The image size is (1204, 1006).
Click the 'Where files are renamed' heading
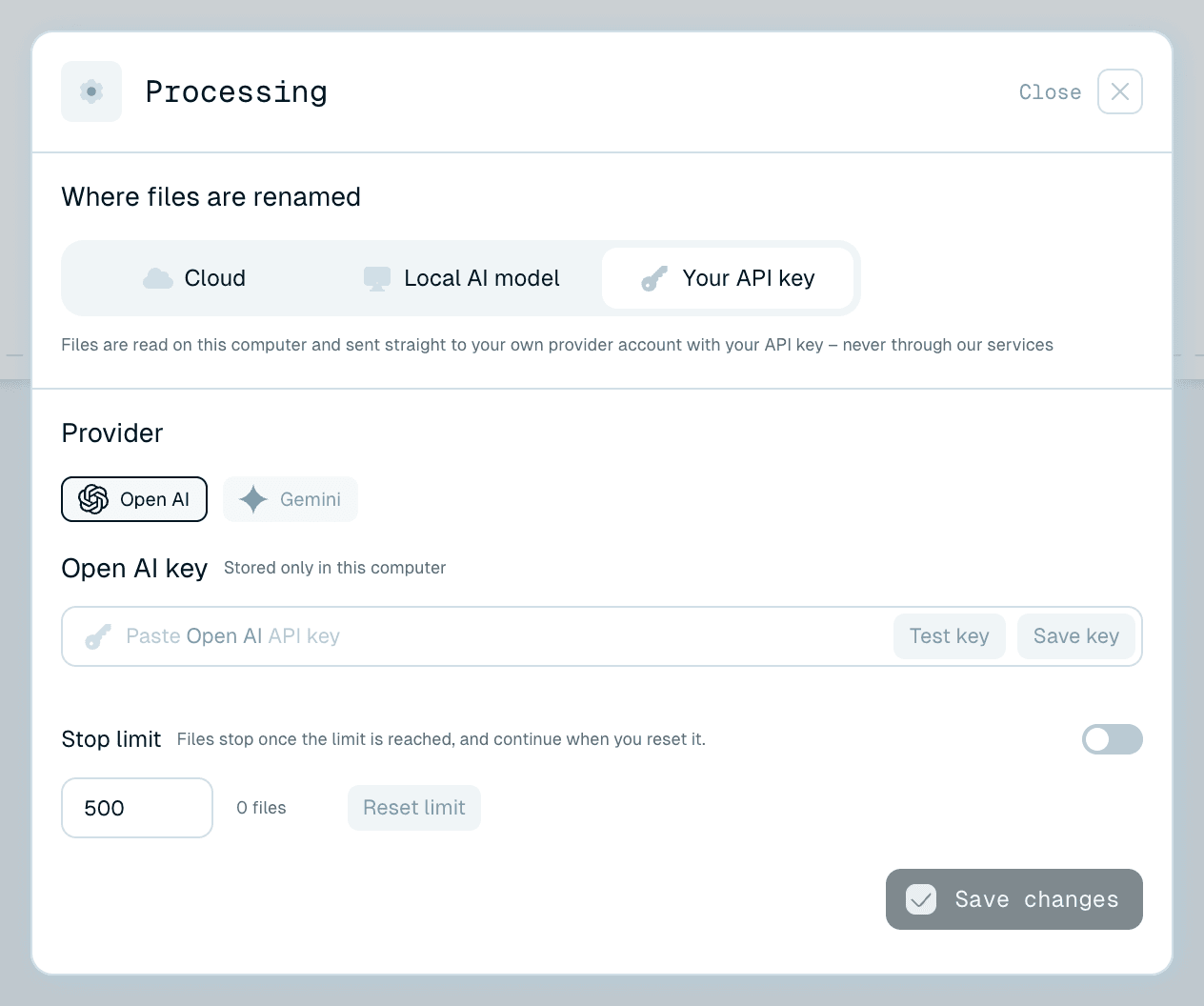211,197
